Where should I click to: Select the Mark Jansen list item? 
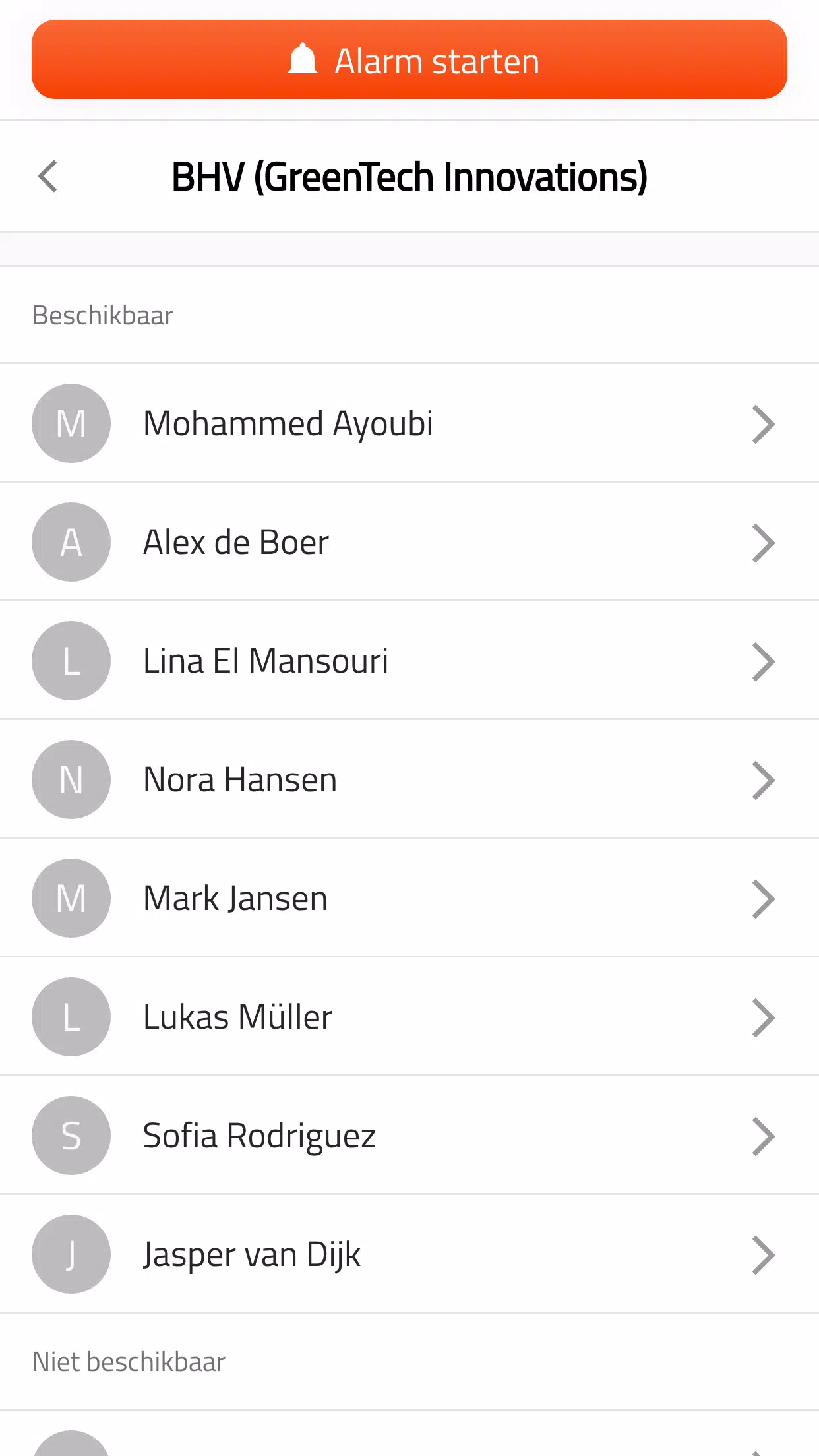(x=235, y=898)
